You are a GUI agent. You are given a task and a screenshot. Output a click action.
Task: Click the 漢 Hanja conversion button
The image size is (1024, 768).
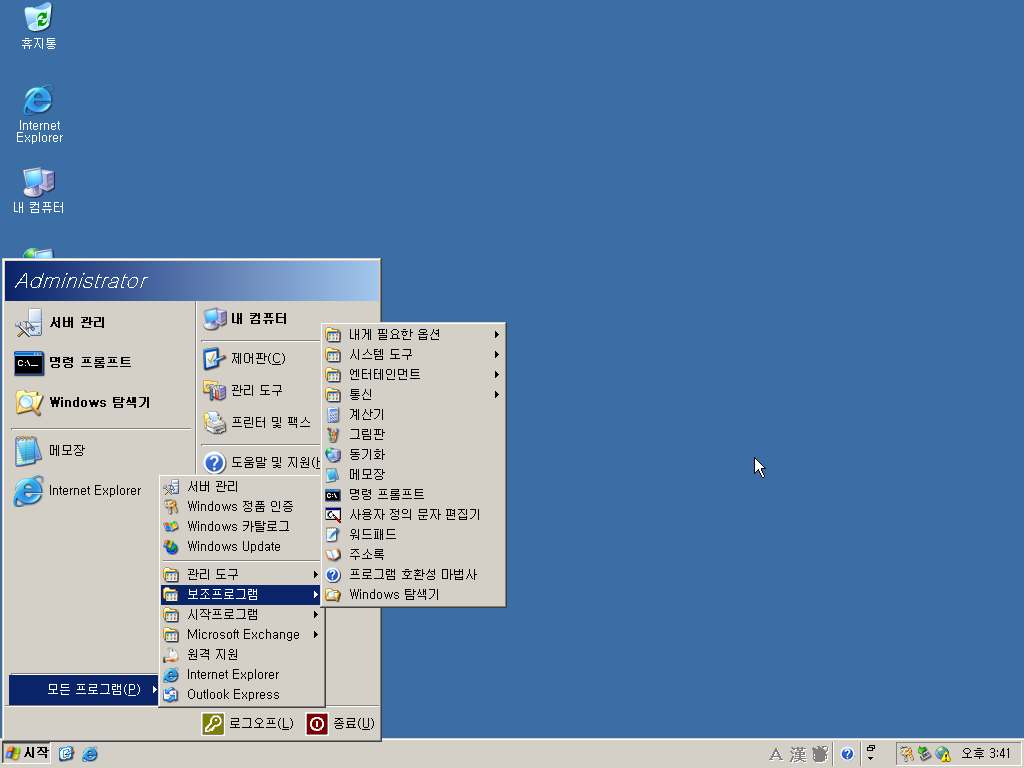click(x=798, y=755)
